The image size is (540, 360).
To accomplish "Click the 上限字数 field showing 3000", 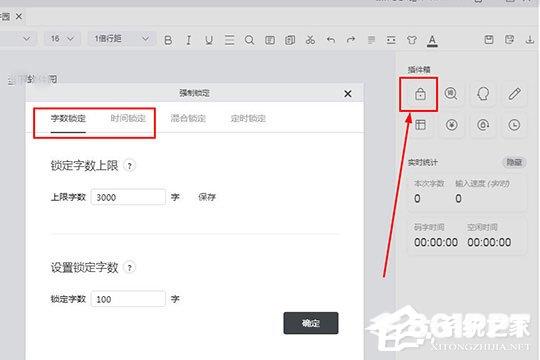I will (128, 197).
